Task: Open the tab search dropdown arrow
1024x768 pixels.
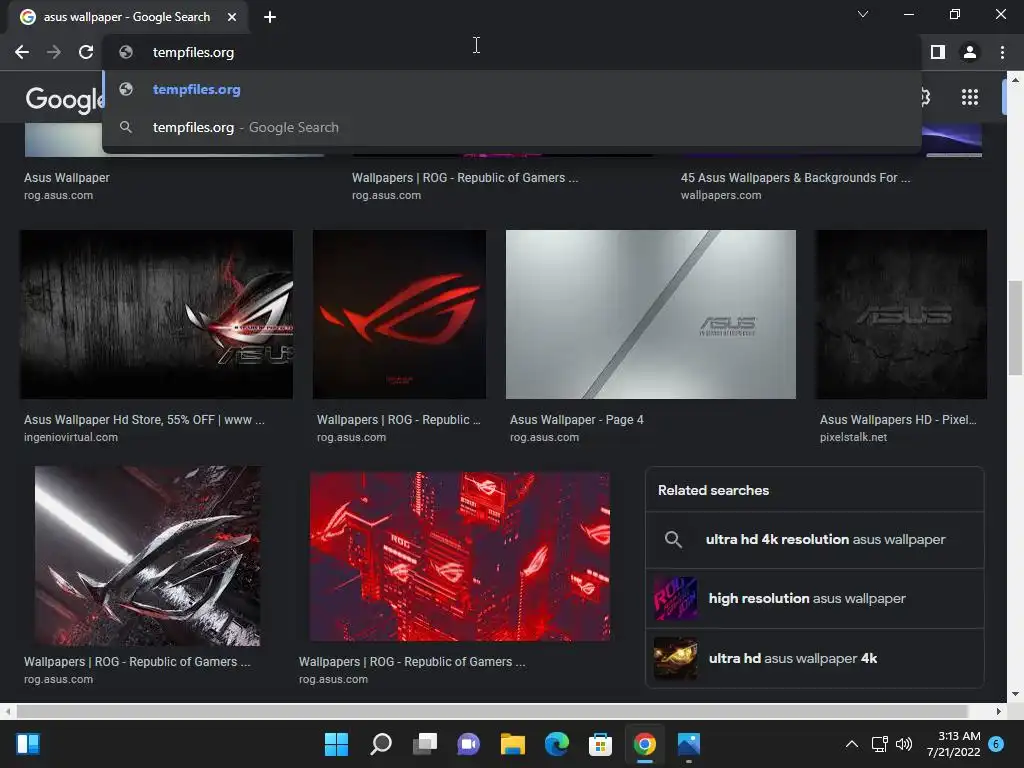Action: coord(863,14)
